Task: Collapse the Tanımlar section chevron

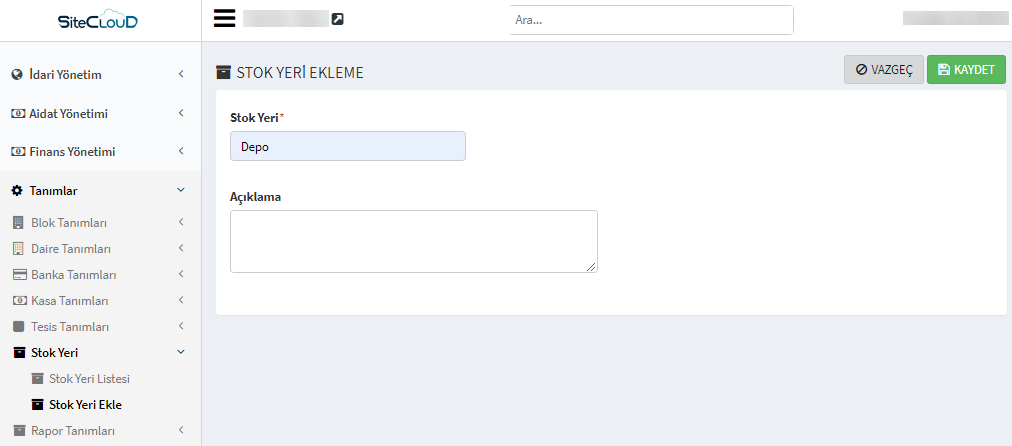Action: click(181, 190)
